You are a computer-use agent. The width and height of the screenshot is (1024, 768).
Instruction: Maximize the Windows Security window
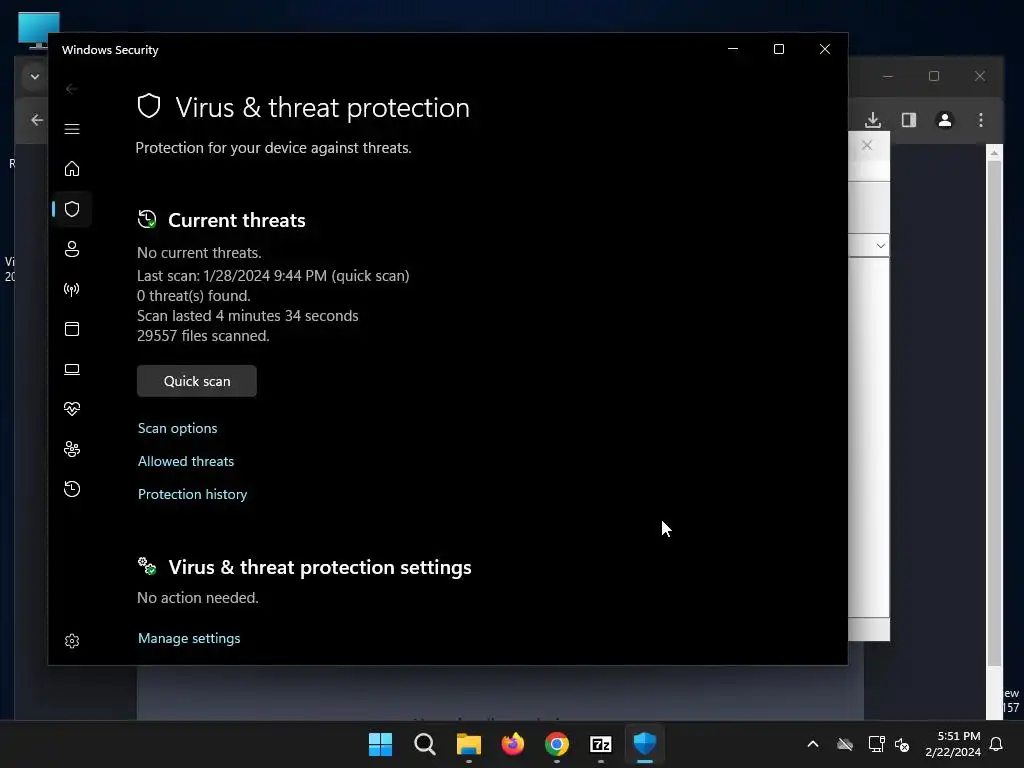[x=778, y=49]
